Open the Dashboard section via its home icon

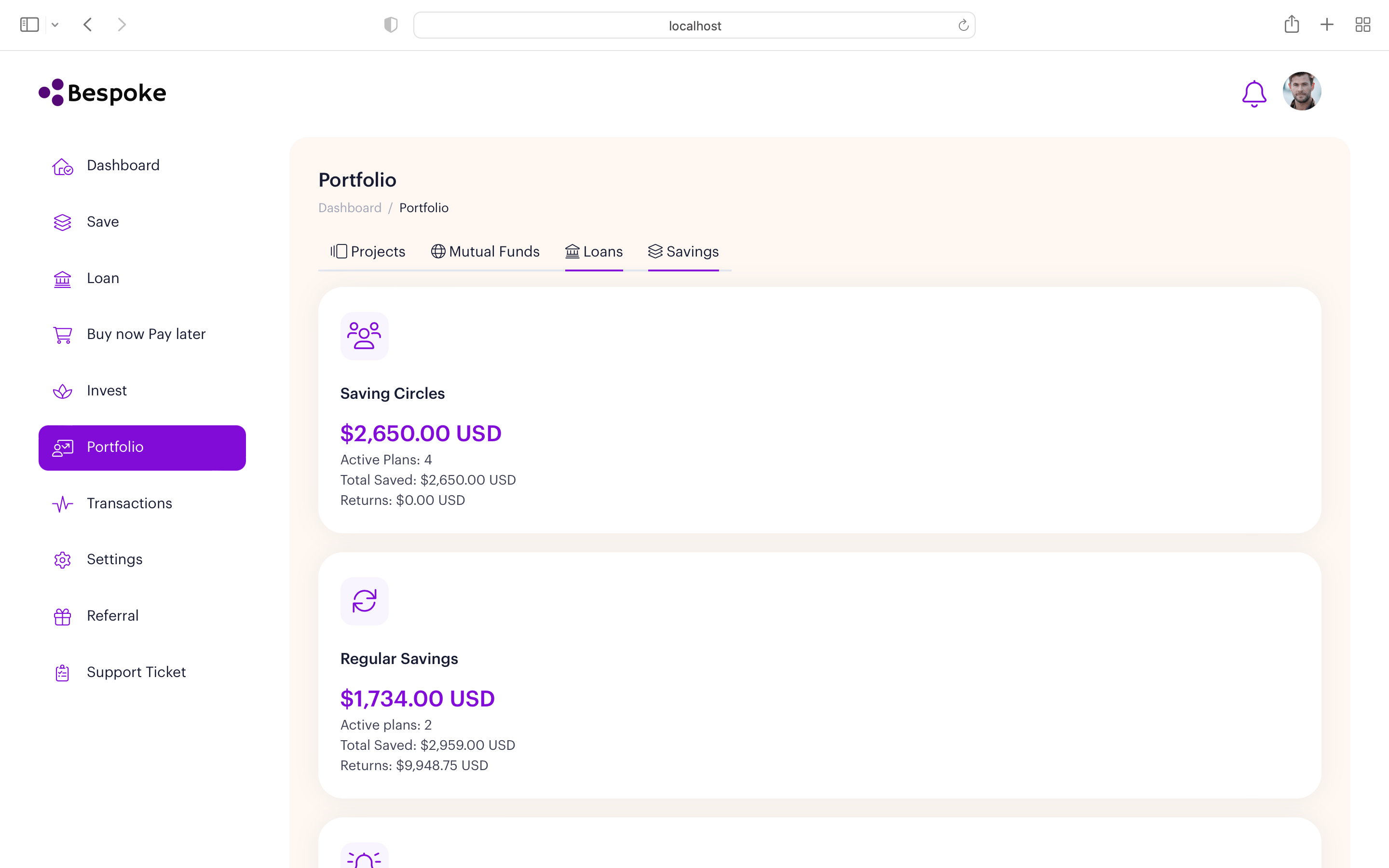point(62,166)
